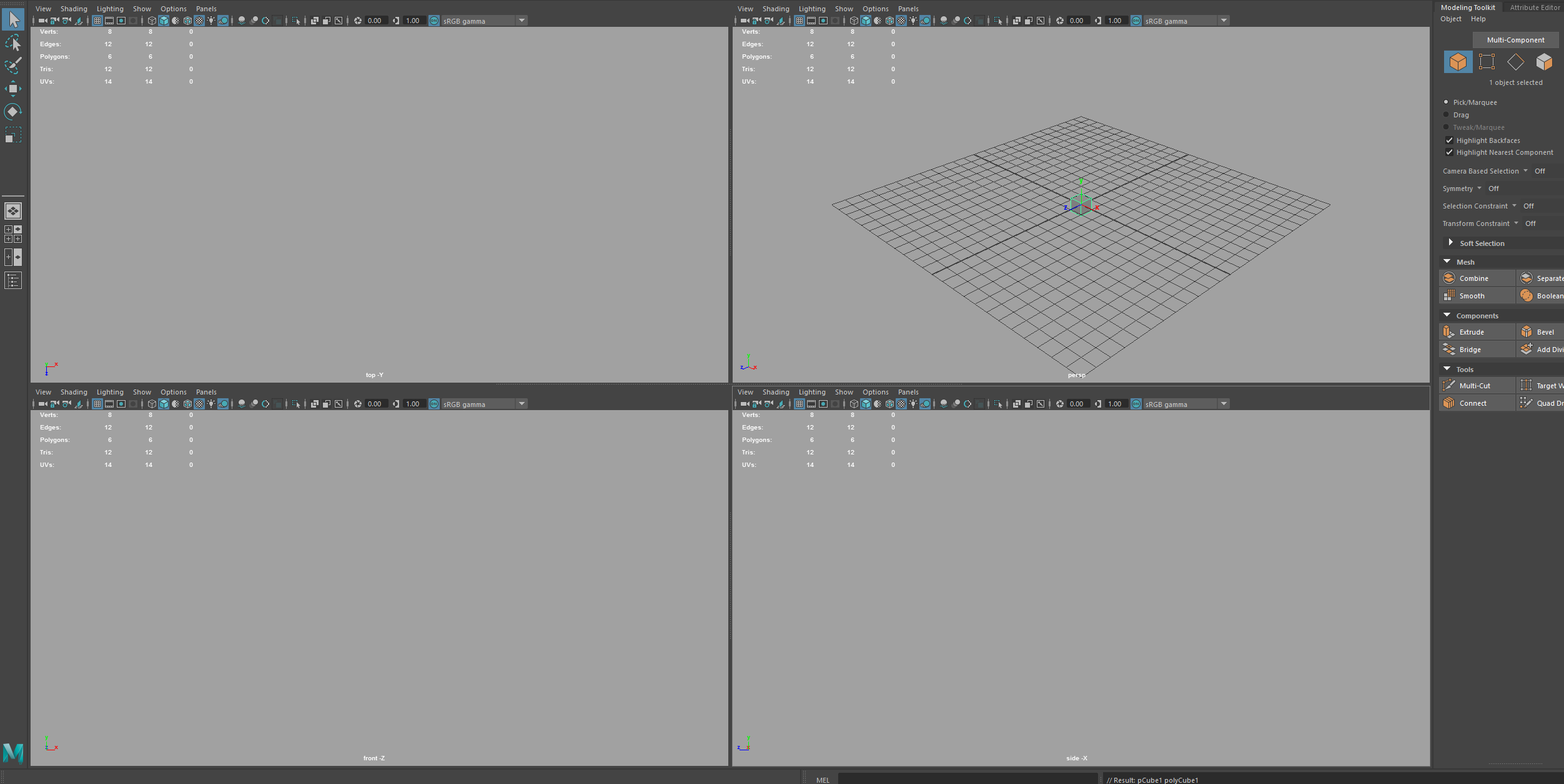This screenshot has width=1564, height=784.
Task: Click the MEL command input field
Action: pyautogui.click(x=967, y=779)
